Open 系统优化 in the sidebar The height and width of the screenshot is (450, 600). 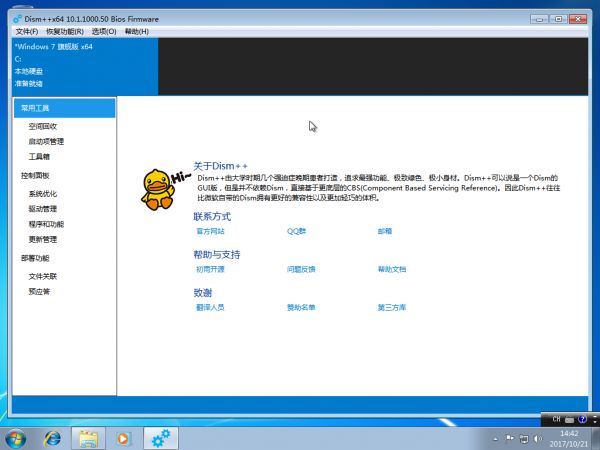42,194
